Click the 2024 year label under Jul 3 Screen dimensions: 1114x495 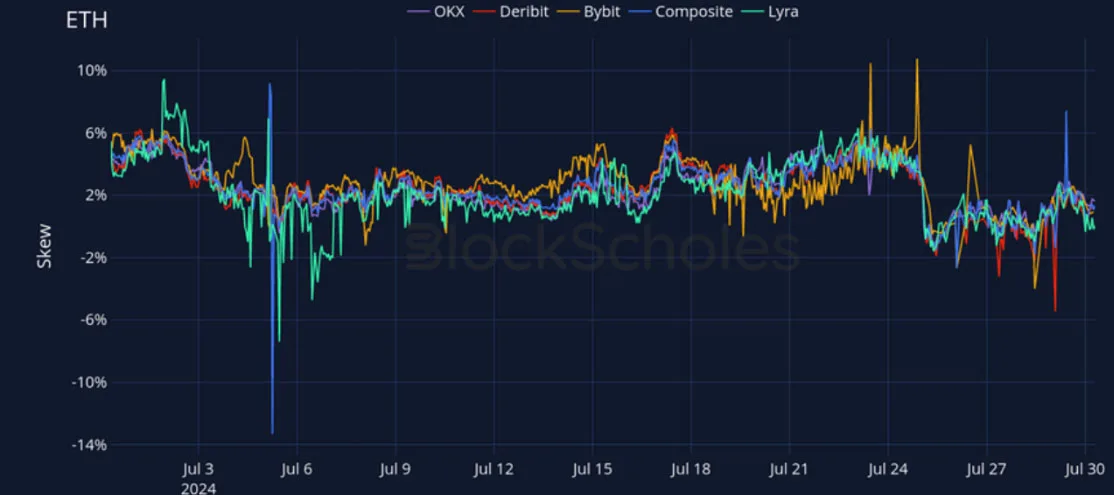click(x=198, y=488)
